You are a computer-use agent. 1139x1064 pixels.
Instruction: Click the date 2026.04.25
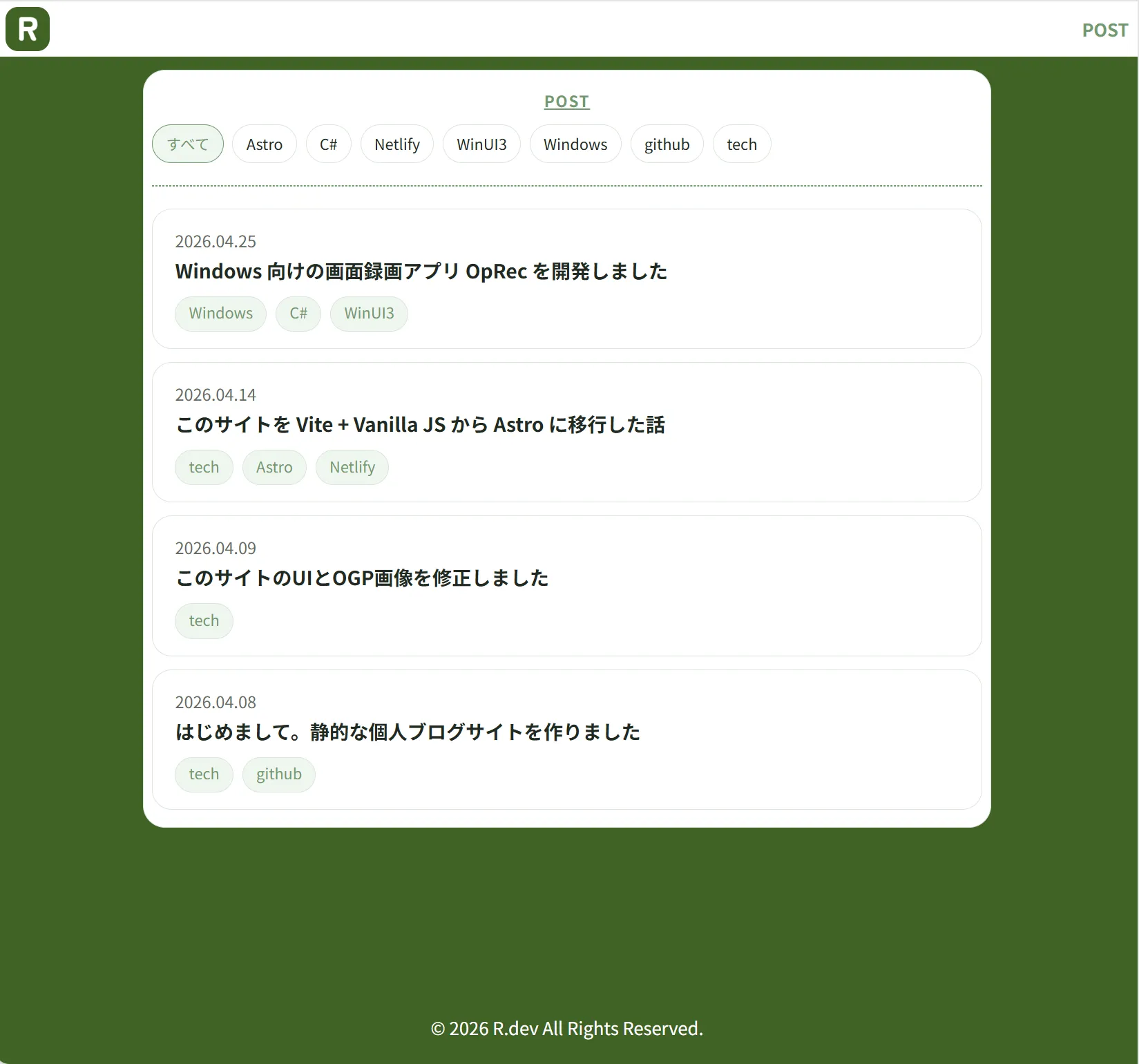click(216, 241)
